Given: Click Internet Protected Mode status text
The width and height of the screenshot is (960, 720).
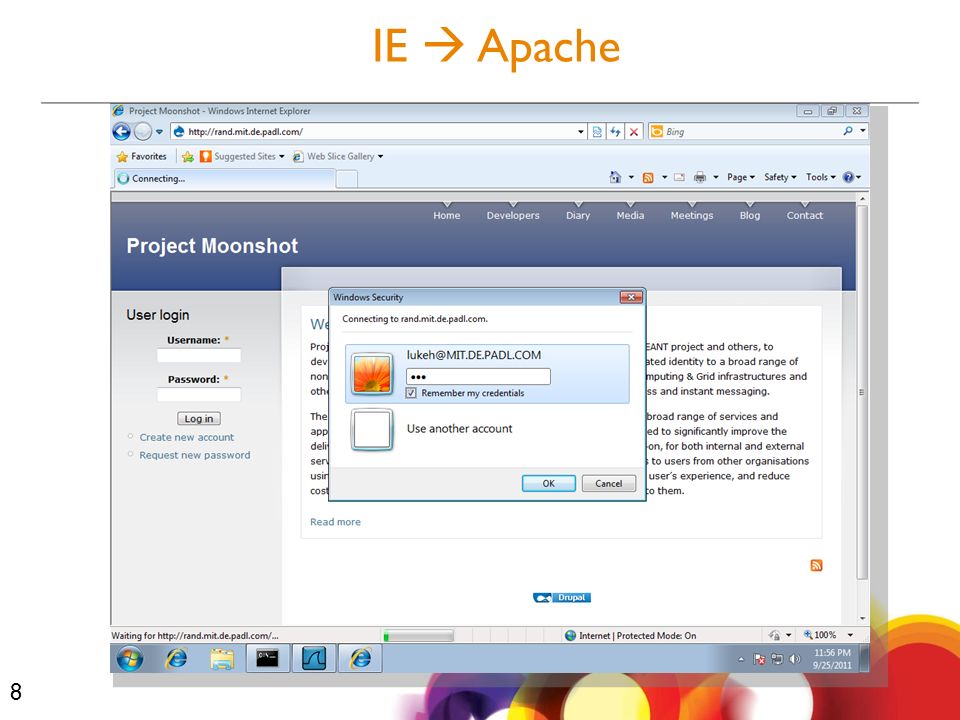Looking at the screenshot, I should tap(637, 636).
